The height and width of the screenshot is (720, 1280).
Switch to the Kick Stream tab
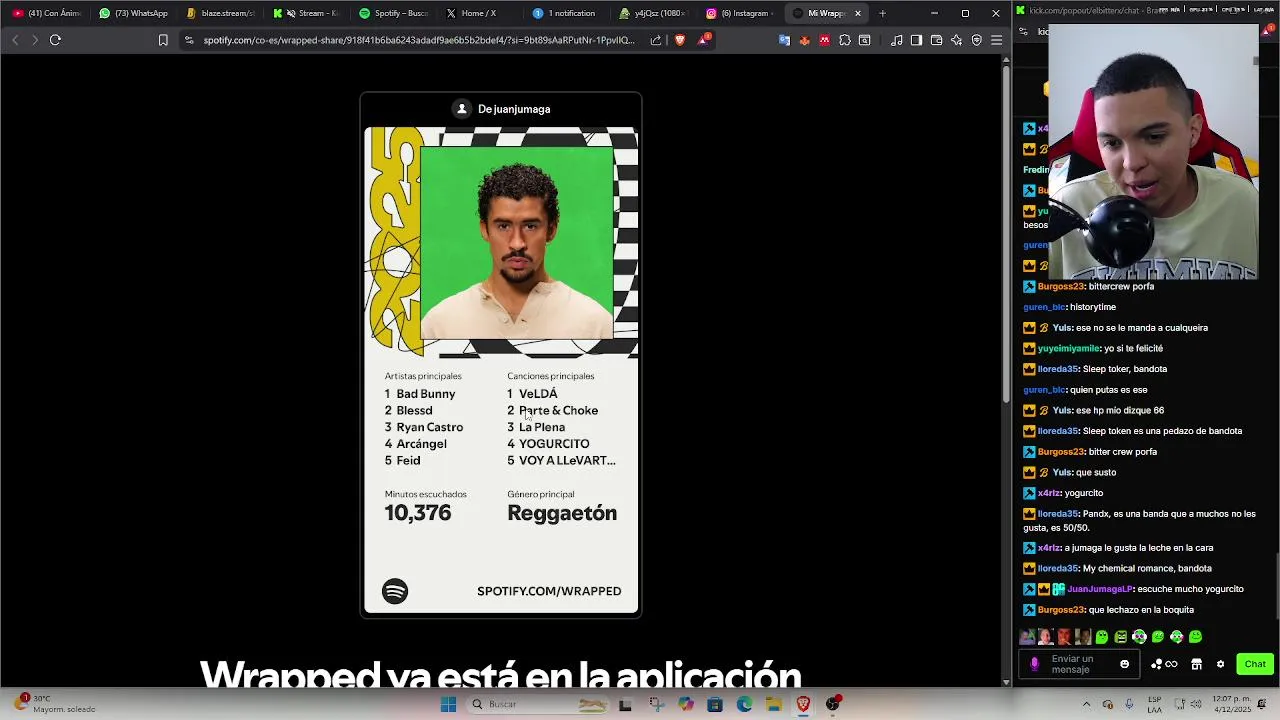tap(306, 13)
